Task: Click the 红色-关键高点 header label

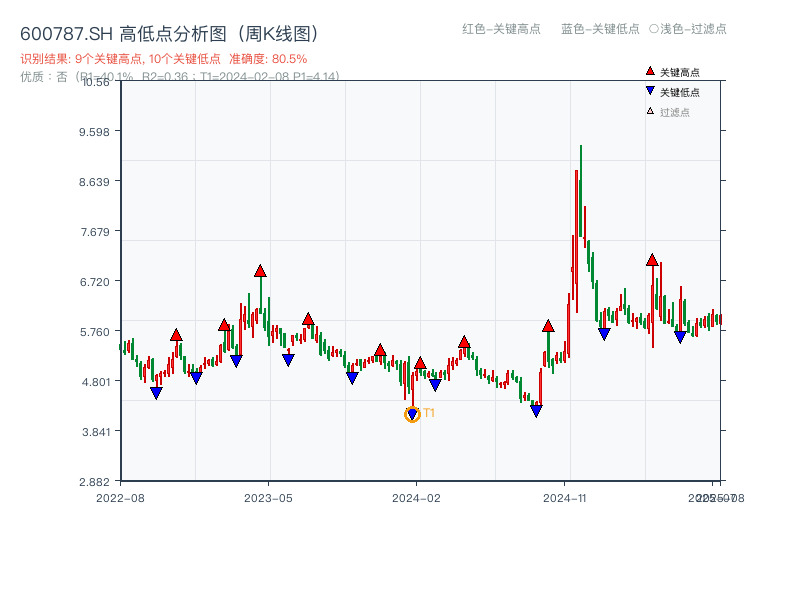Action: point(501,29)
